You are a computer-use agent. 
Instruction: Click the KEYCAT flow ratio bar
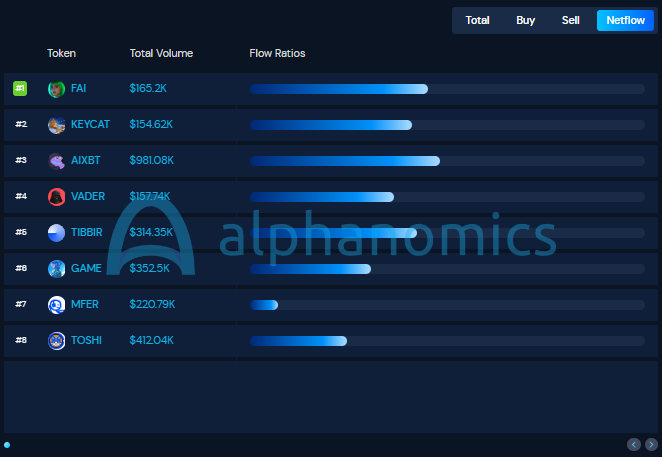click(x=447, y=125)
